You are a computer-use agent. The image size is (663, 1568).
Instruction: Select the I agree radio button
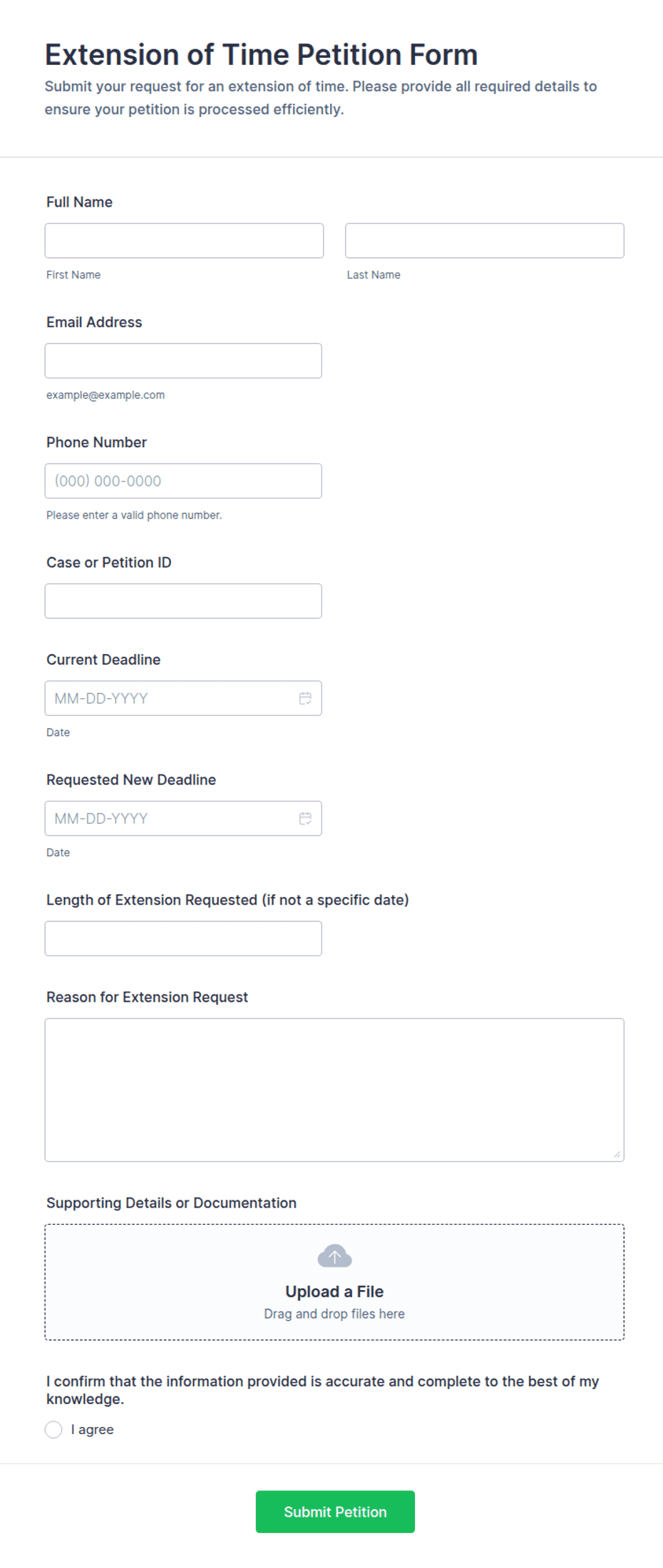tap(53, 1430)
